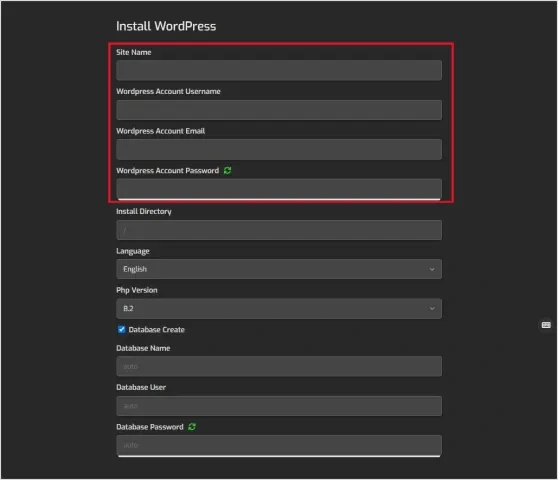This screenshot has height=480, width=558.
Task: Click the Php Version label
Action: click(x=137, y=290)
